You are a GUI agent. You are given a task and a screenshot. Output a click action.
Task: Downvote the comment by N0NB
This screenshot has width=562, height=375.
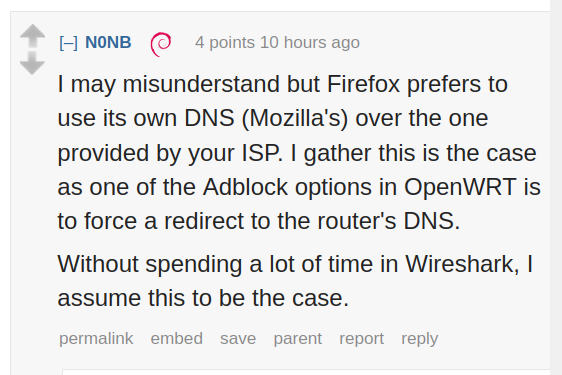pyautogui.click(x=32, y=63)
